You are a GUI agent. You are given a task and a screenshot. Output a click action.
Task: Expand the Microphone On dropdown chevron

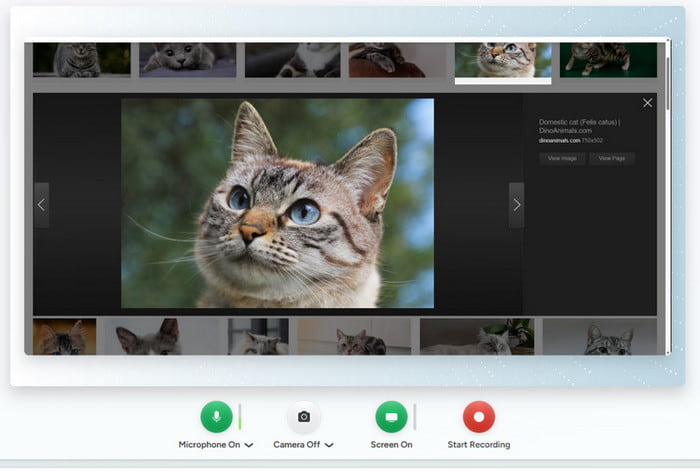(249, 445)
